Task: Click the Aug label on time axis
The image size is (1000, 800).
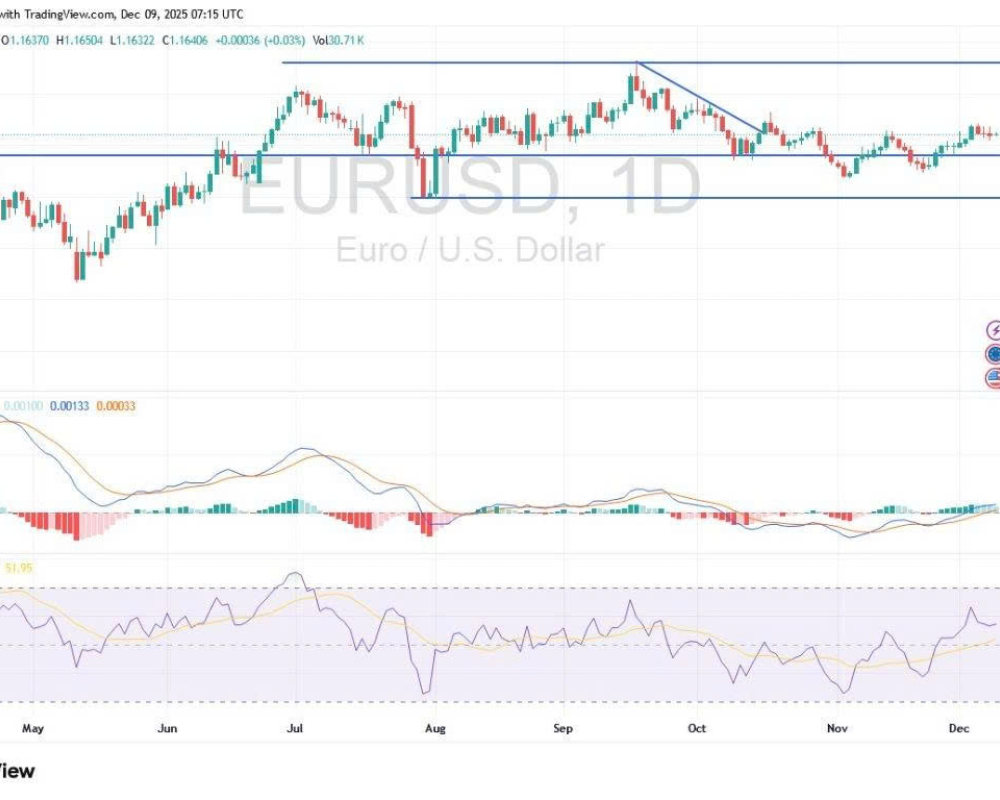Action: 433,728
